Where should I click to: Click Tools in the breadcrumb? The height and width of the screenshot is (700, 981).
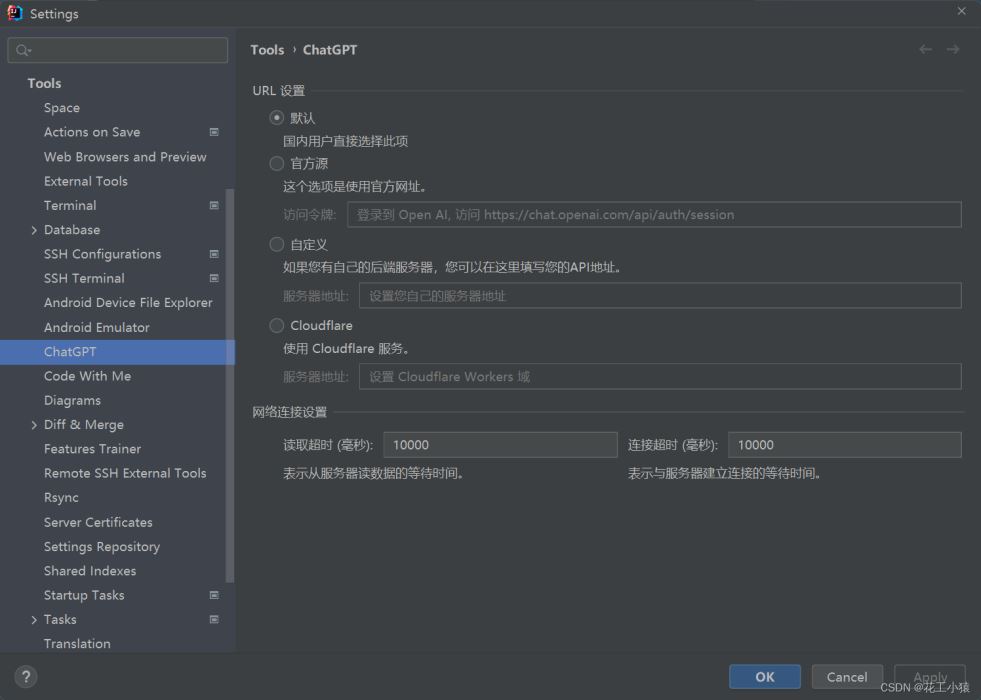tap(267, 49)
